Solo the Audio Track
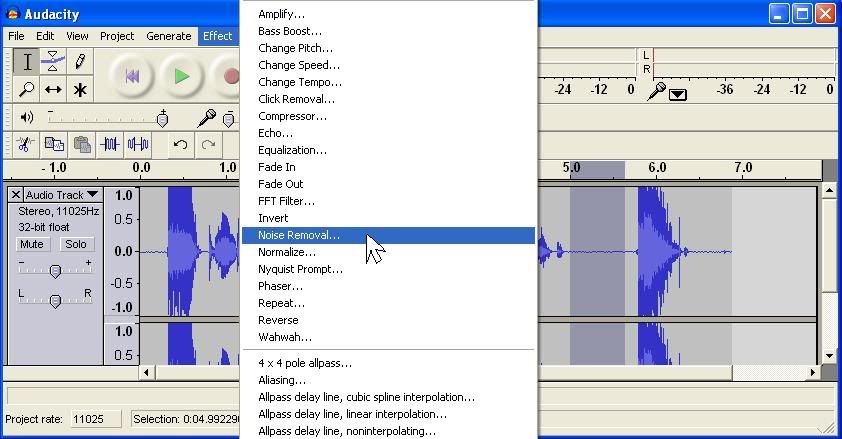This screenshot has width=842, height=439. pos(76,244)
